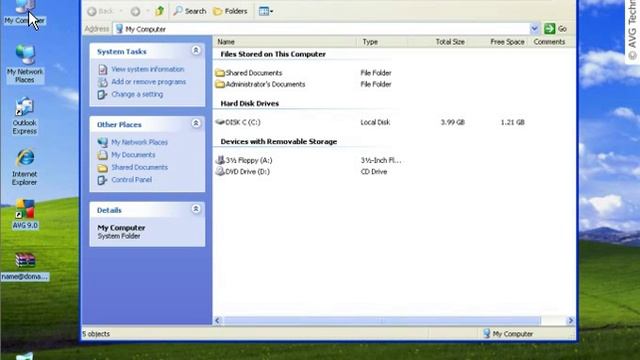This screenshot has height=360, width=640.
Task: Open the Forward history dropdown arrow
Action: (x=148, y=11)
